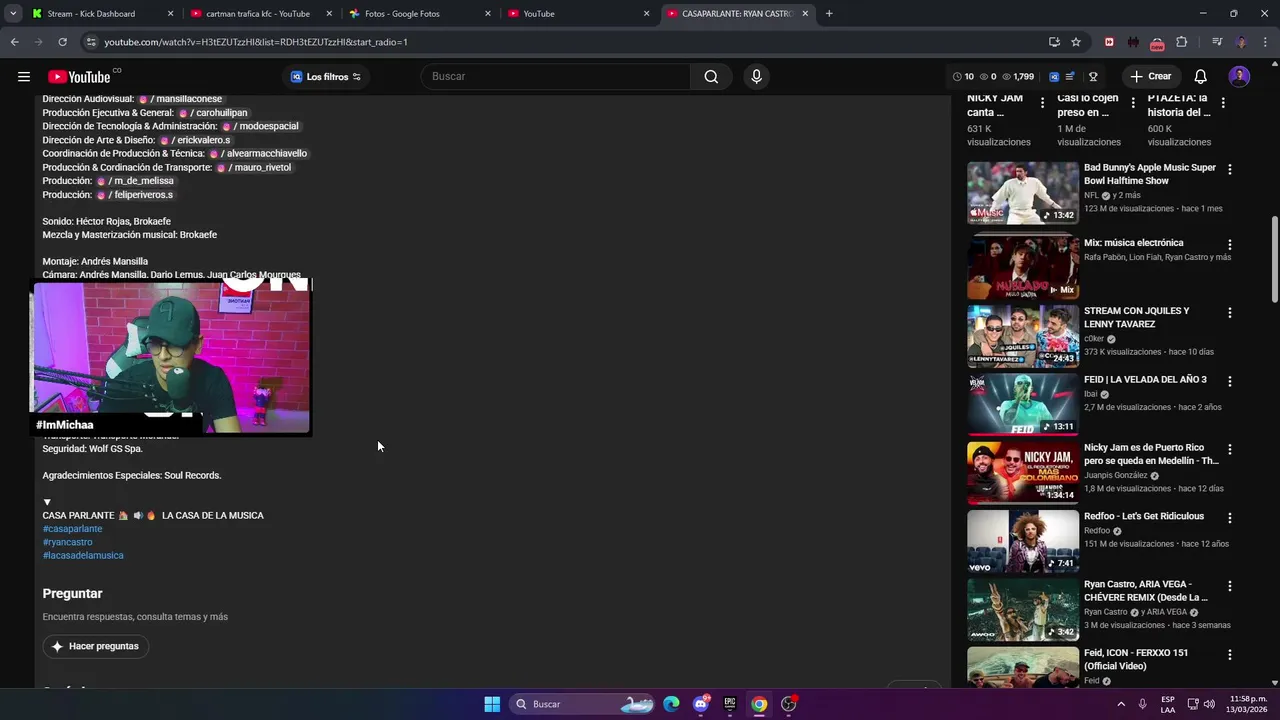This screenshot has width=1280, height=720.
Task: Click the search magnifier button
Action: point(711,77)
